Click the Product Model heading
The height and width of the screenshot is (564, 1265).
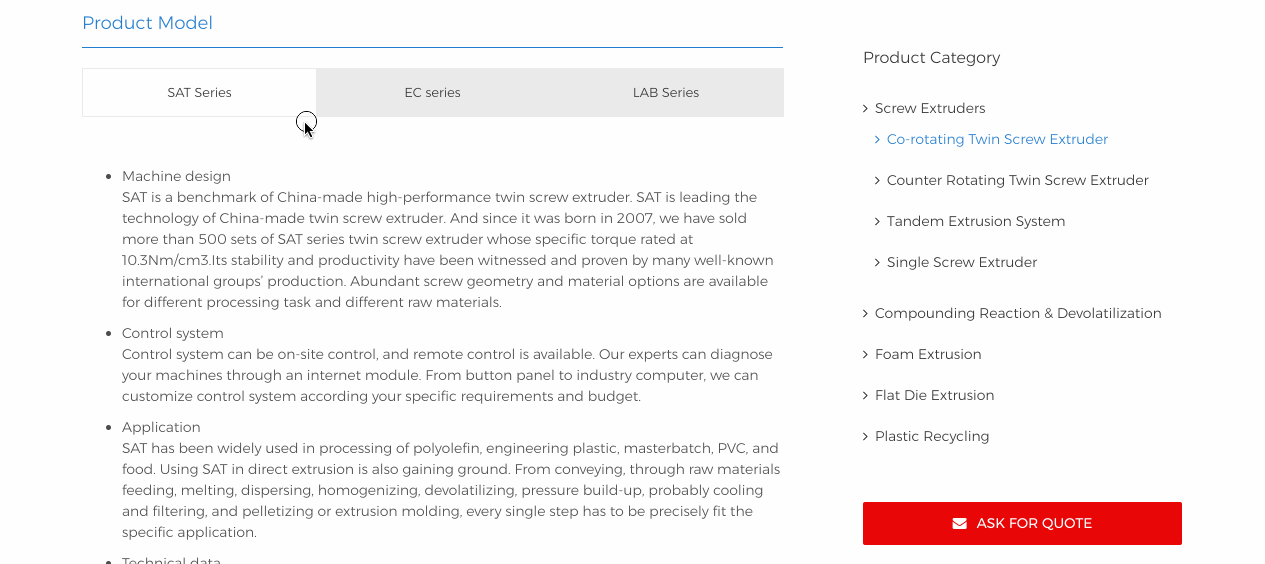pyautogui.click(x=147, y=23)
